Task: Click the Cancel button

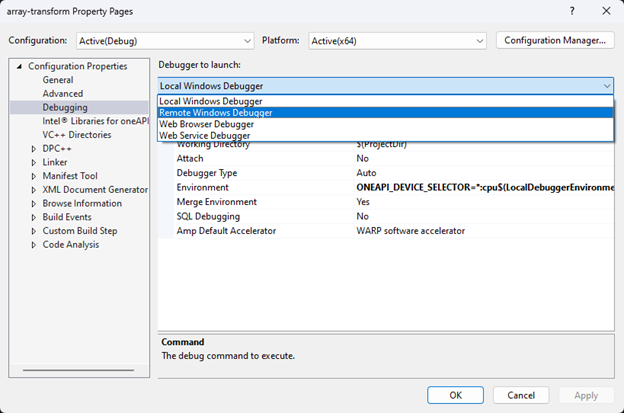Action: tap(520, 394)
